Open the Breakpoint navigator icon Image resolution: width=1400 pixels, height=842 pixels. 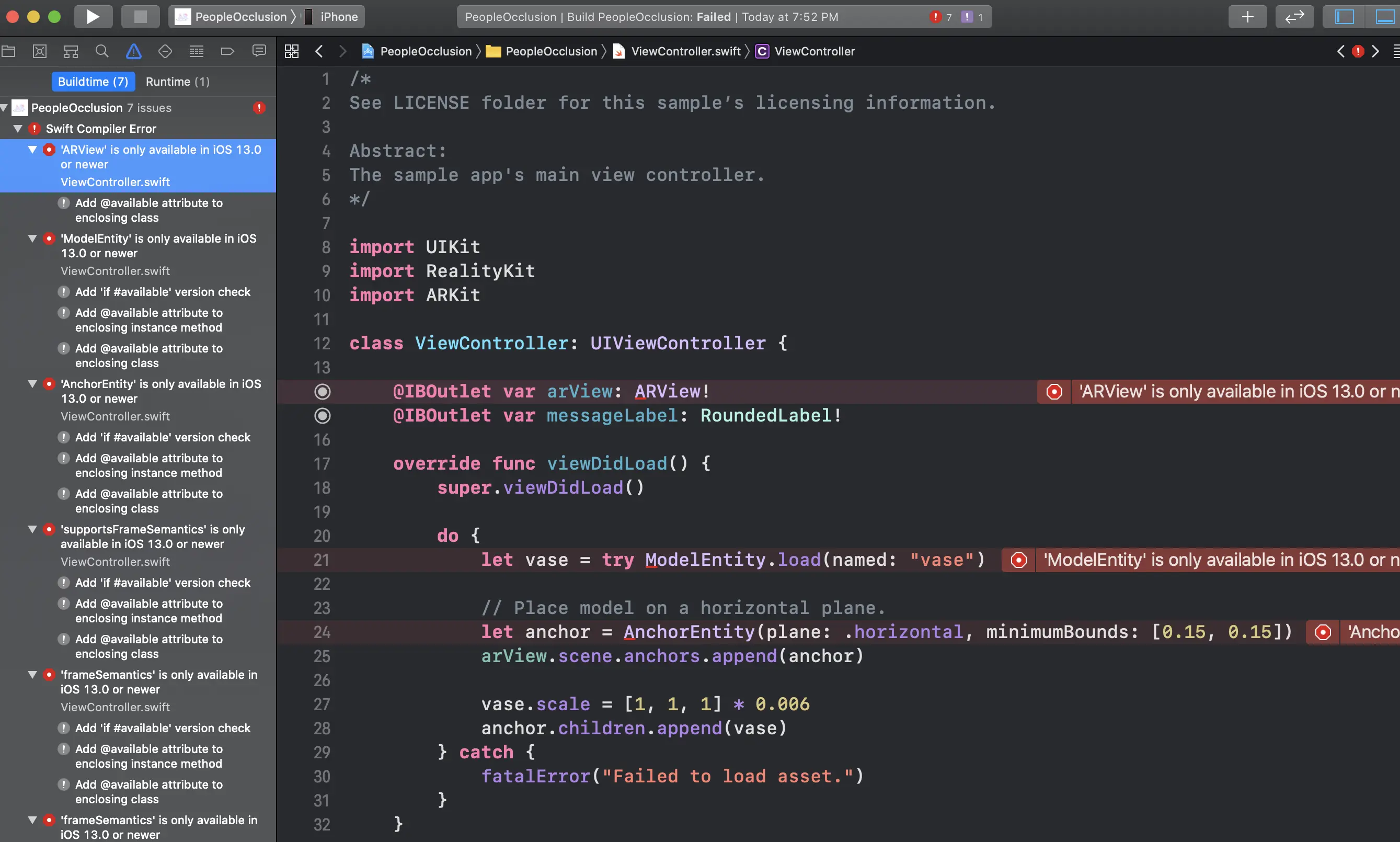227,51
